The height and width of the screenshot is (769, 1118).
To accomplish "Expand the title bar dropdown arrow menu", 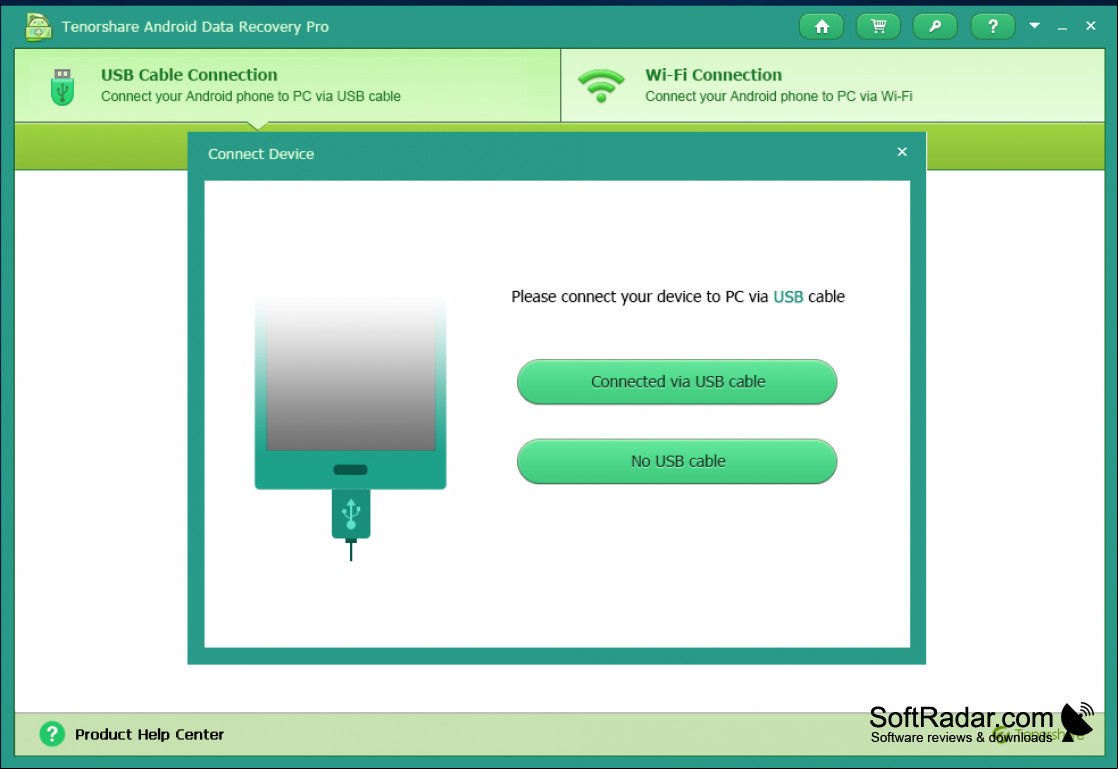I will [x=1035, y=26].
